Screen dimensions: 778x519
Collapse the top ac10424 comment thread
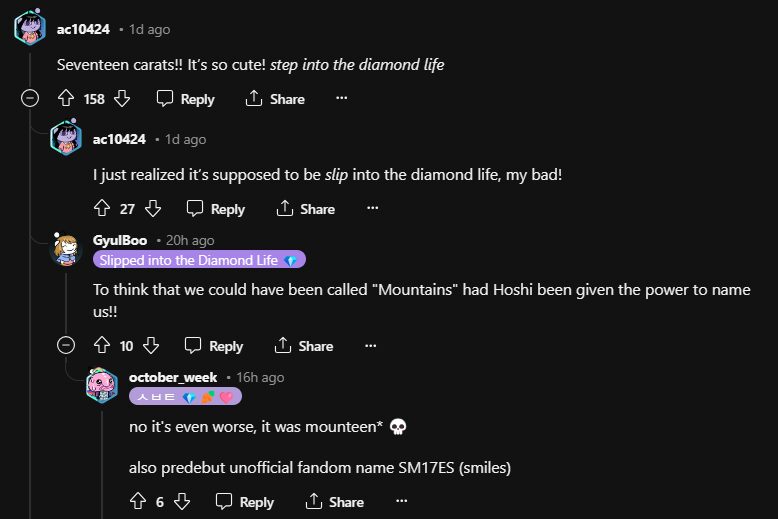[x=30, y=99]
